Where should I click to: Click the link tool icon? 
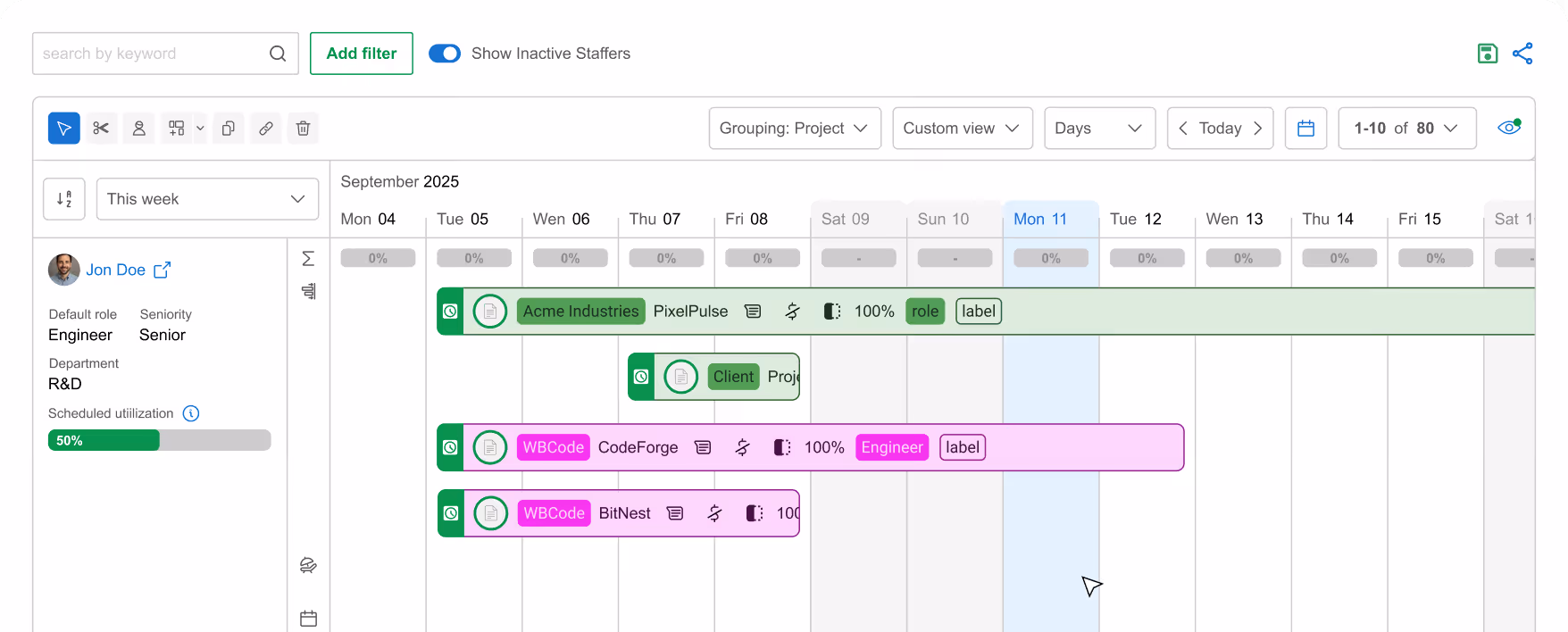(x=266, y=129)
